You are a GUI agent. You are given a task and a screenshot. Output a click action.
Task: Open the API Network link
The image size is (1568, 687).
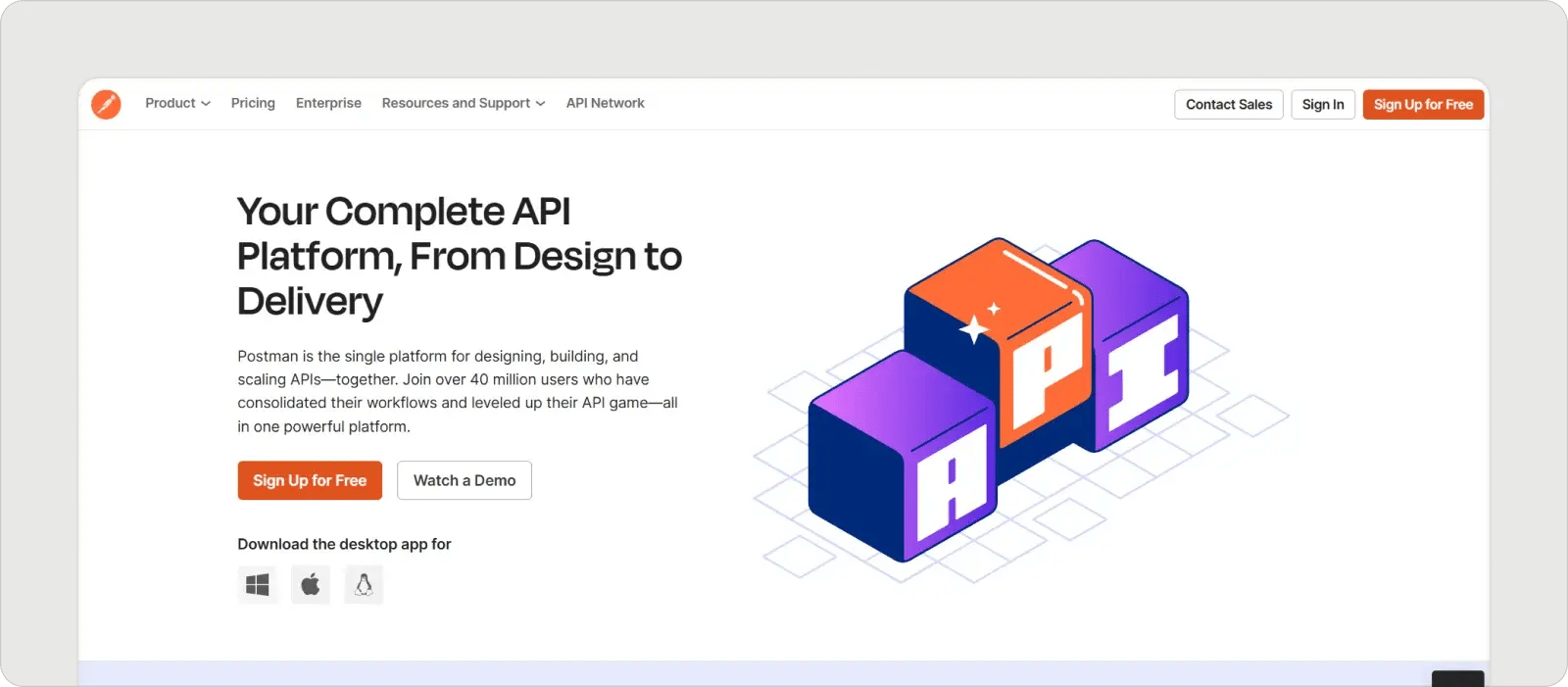pos(606,103)
